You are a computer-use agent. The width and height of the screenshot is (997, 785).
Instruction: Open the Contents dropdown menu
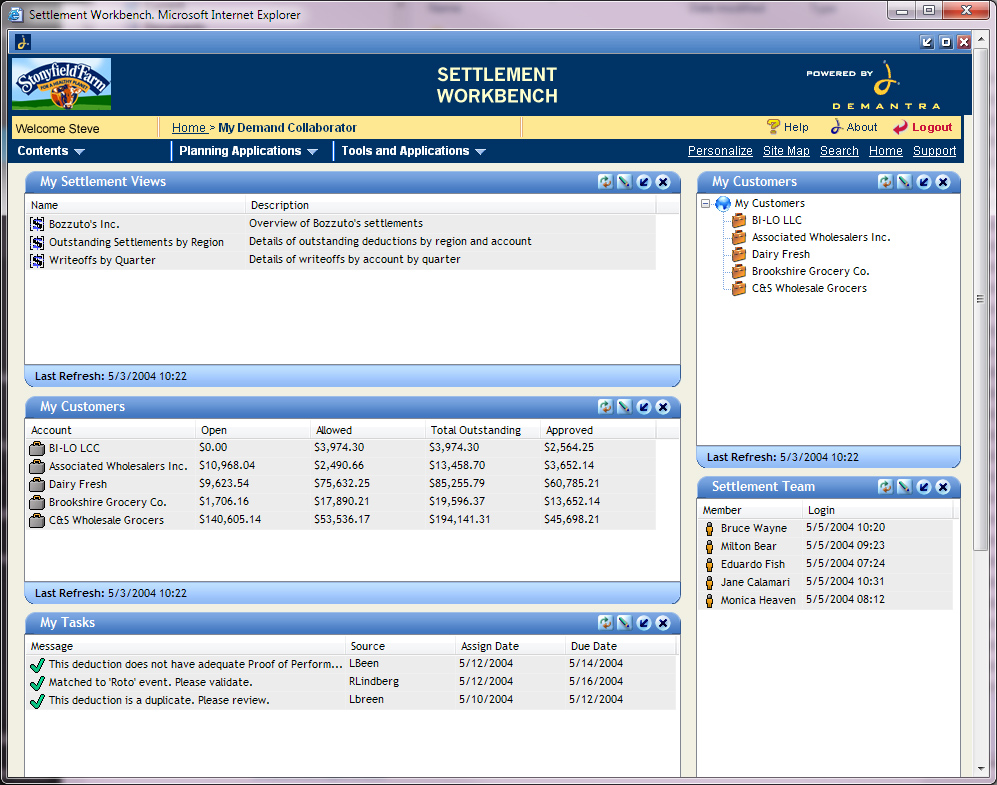tap(51, 151)
